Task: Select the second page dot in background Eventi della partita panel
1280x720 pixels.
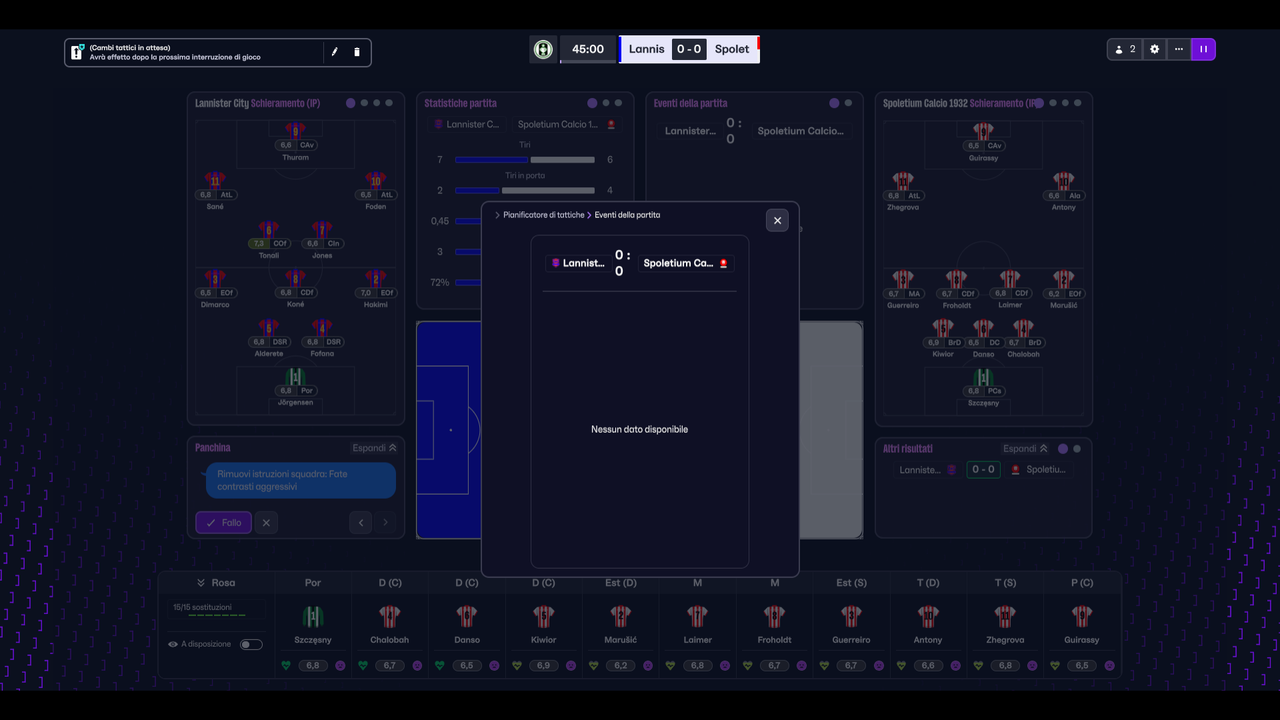Action: pos(849,103)
